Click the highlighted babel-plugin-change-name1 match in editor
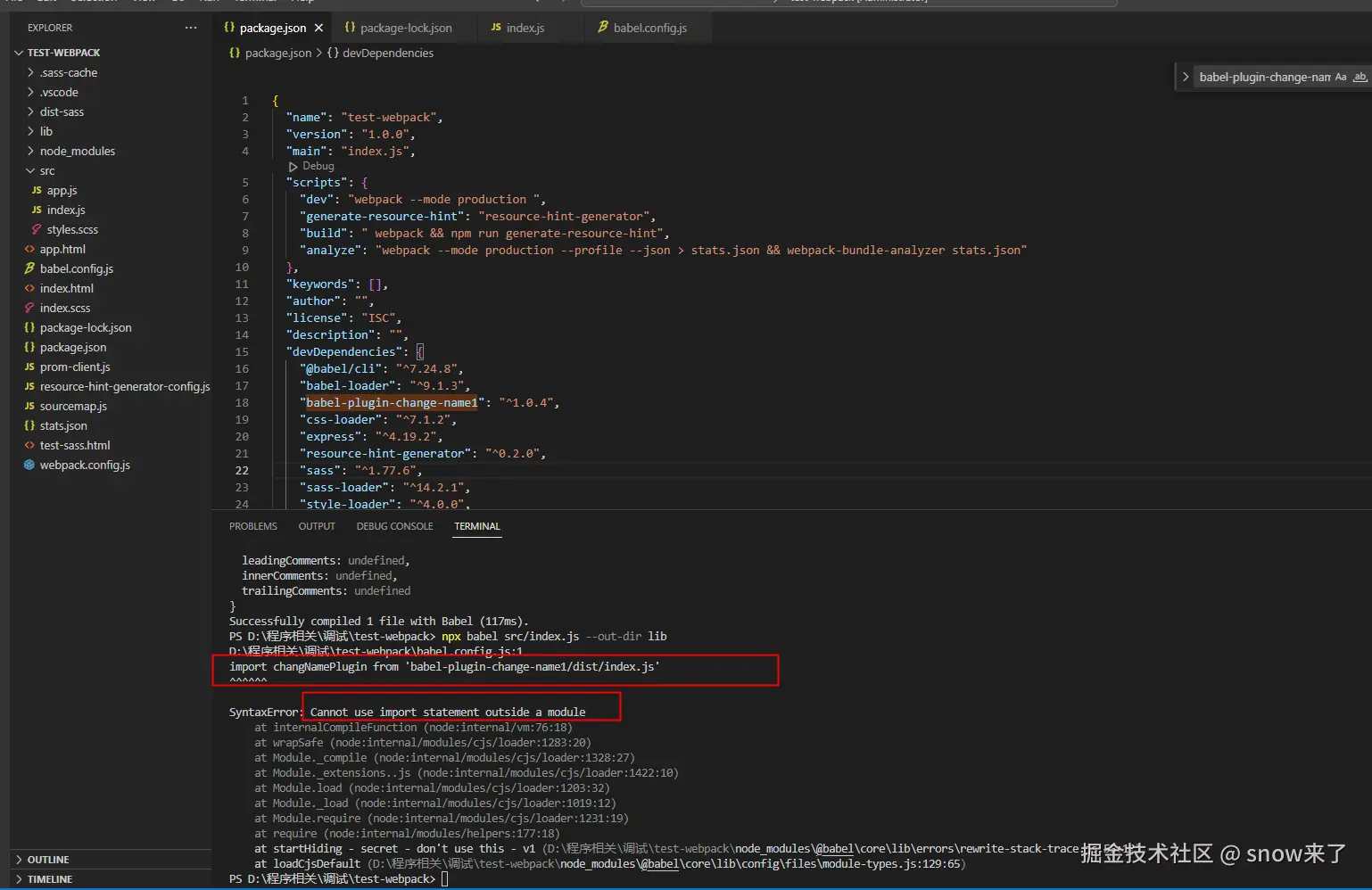This screenshot has width=1372, height=890. (392, 403)
